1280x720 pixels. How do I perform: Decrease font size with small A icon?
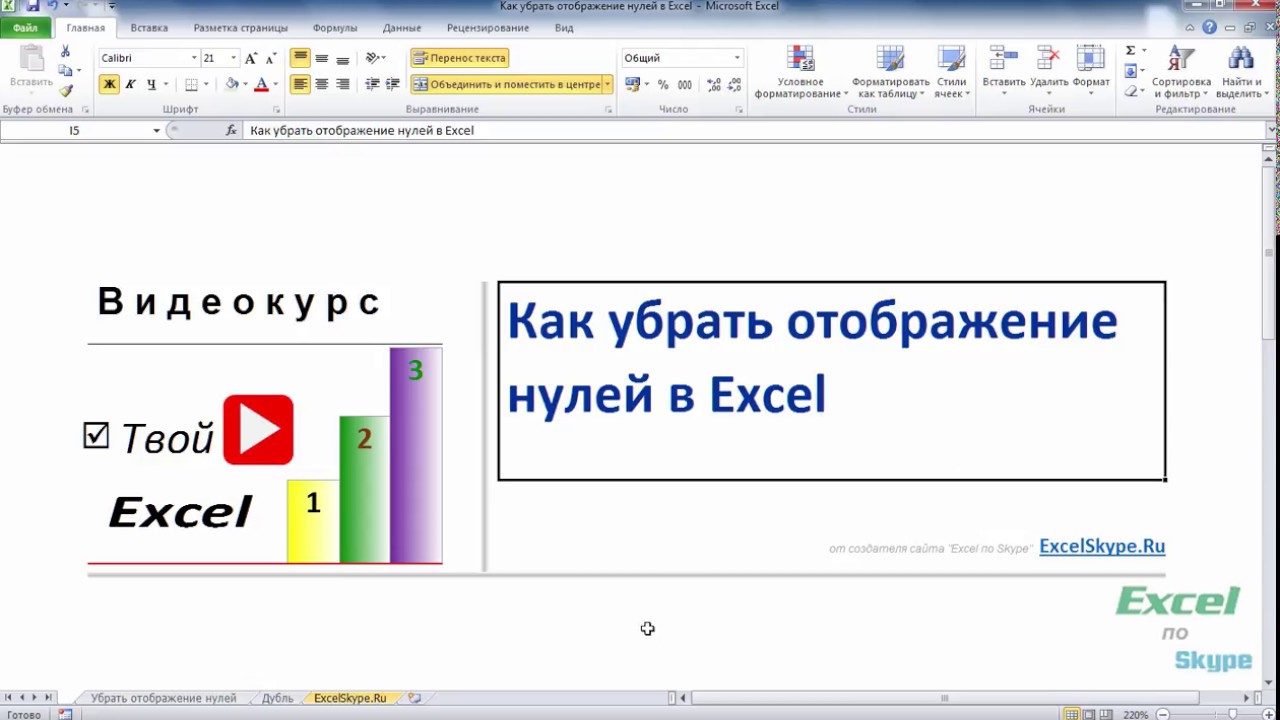coord(271,58)
